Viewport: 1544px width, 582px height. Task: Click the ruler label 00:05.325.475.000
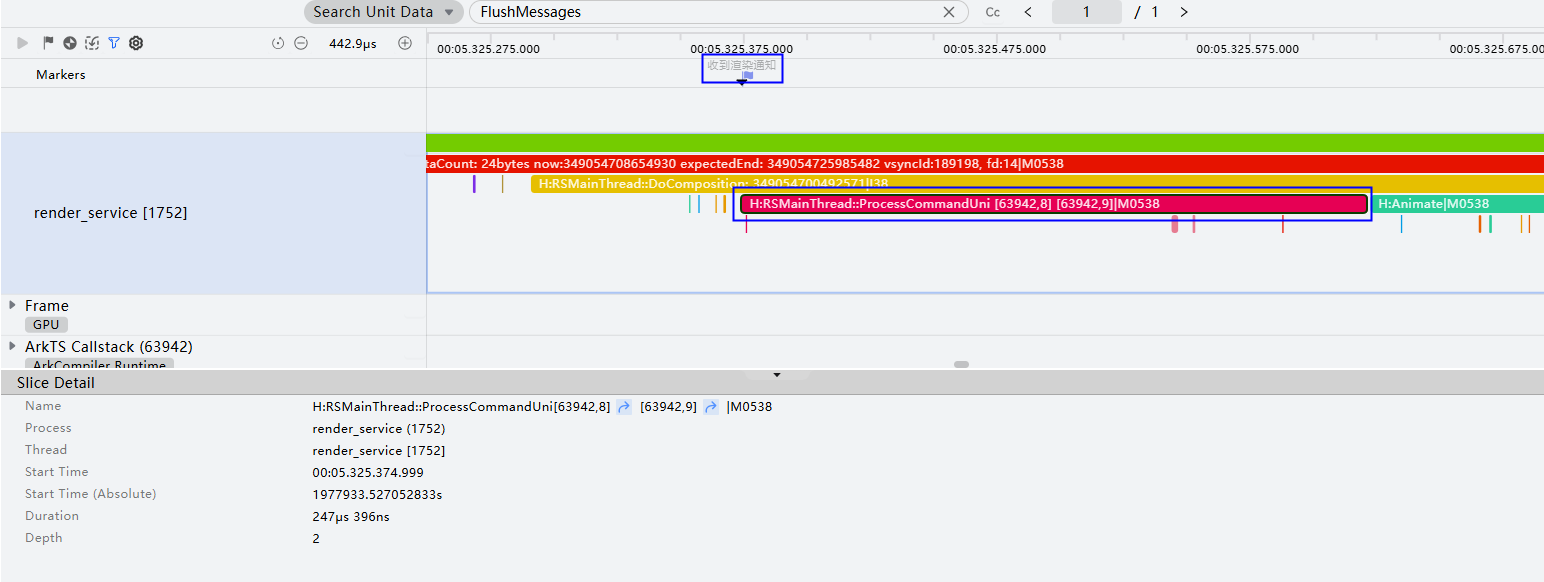pyautogui.click(x=995, y=48)
